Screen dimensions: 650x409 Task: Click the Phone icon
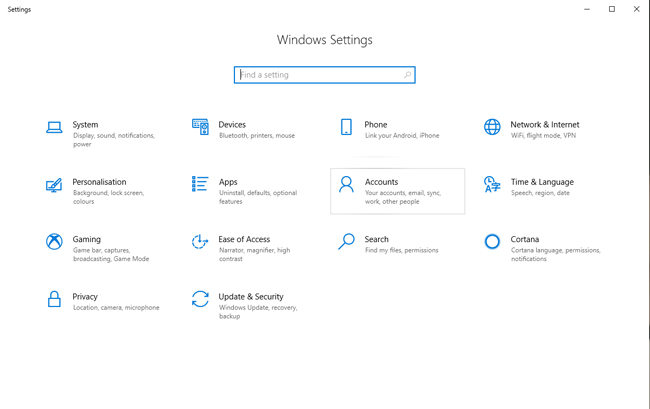click(346, 127)
